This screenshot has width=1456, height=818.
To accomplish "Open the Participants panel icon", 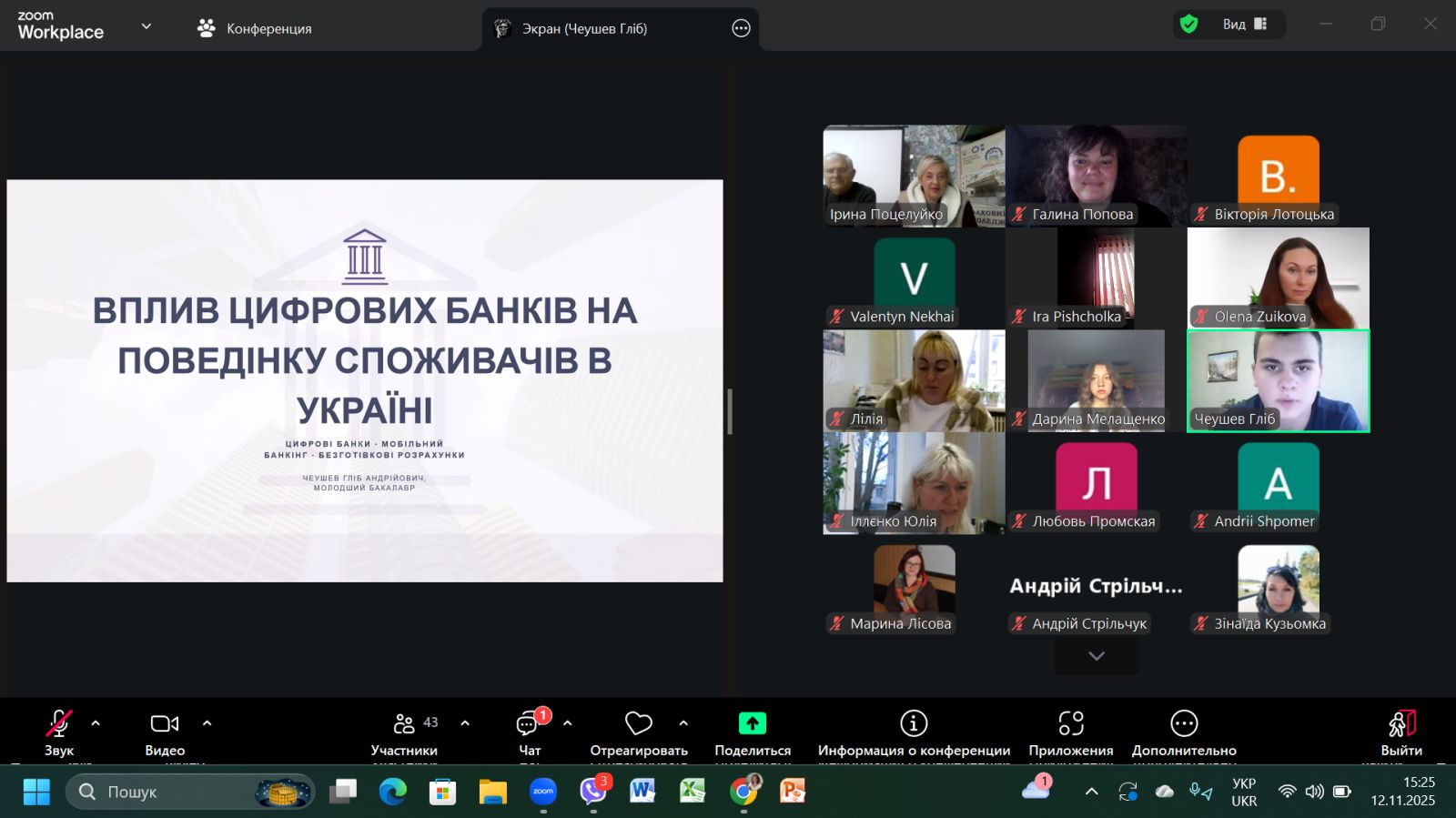I will pos(404,723).
